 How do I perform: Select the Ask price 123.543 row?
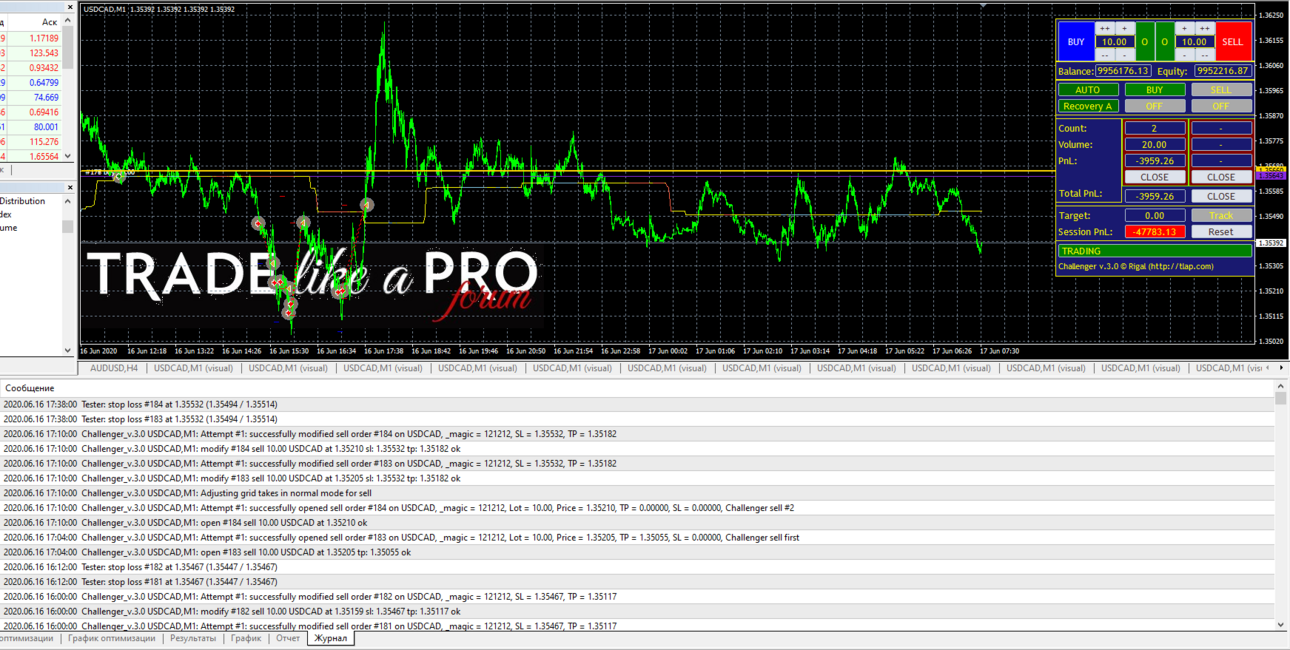coord(31,53)
